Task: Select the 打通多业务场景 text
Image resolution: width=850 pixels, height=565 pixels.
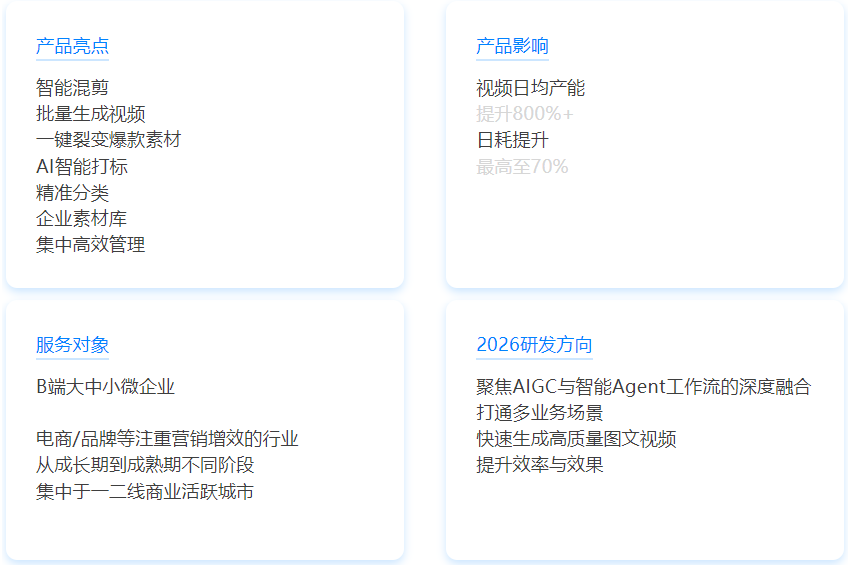Action: click(x=540, y=413)
